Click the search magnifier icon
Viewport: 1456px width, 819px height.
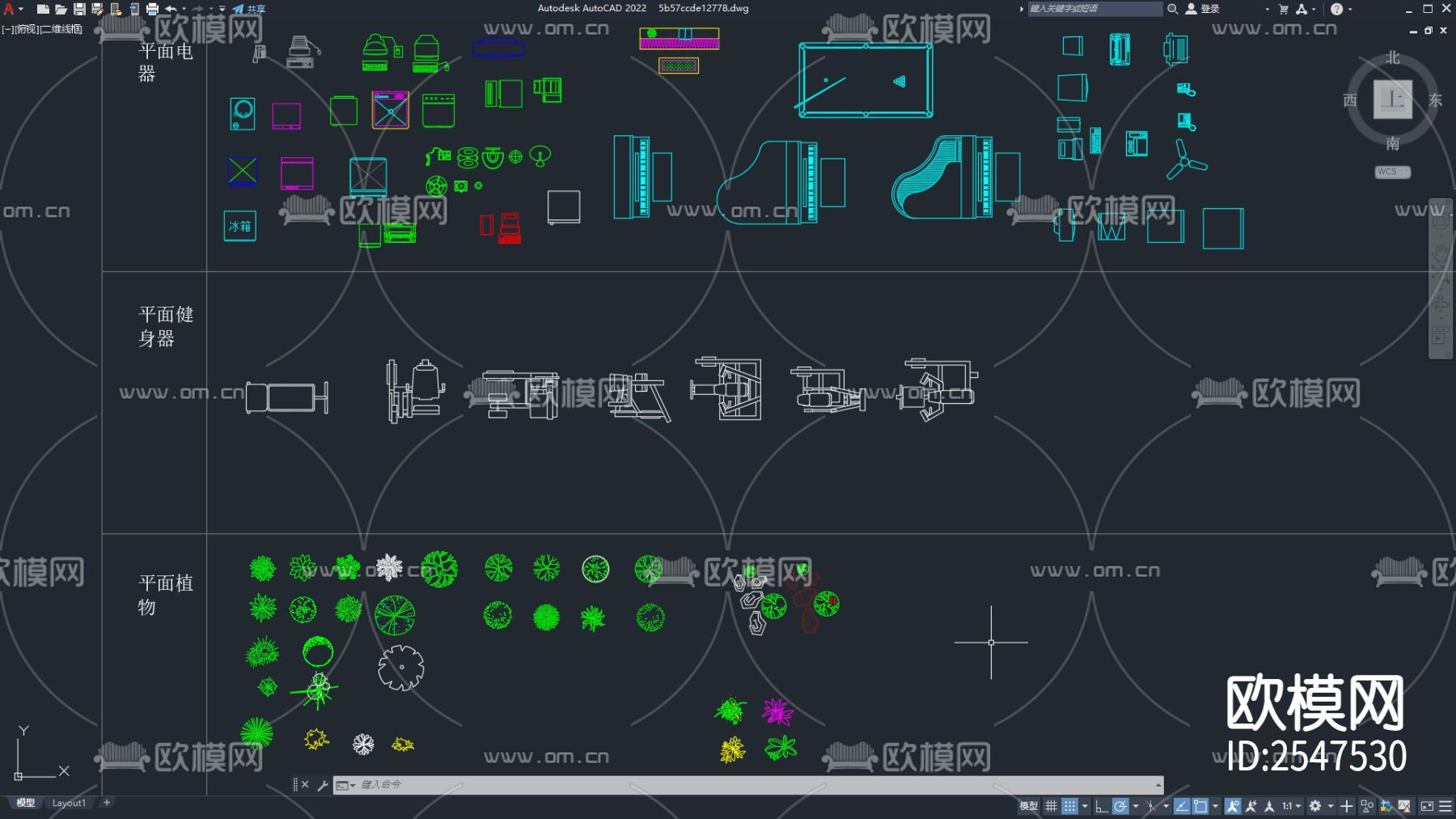(x=1172, y=9)
